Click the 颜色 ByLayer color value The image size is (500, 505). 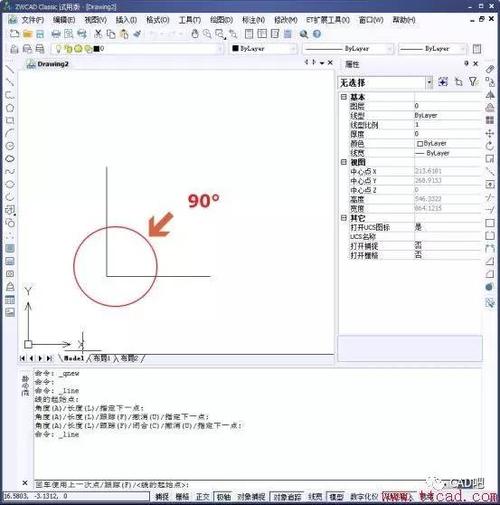(448, 143)
